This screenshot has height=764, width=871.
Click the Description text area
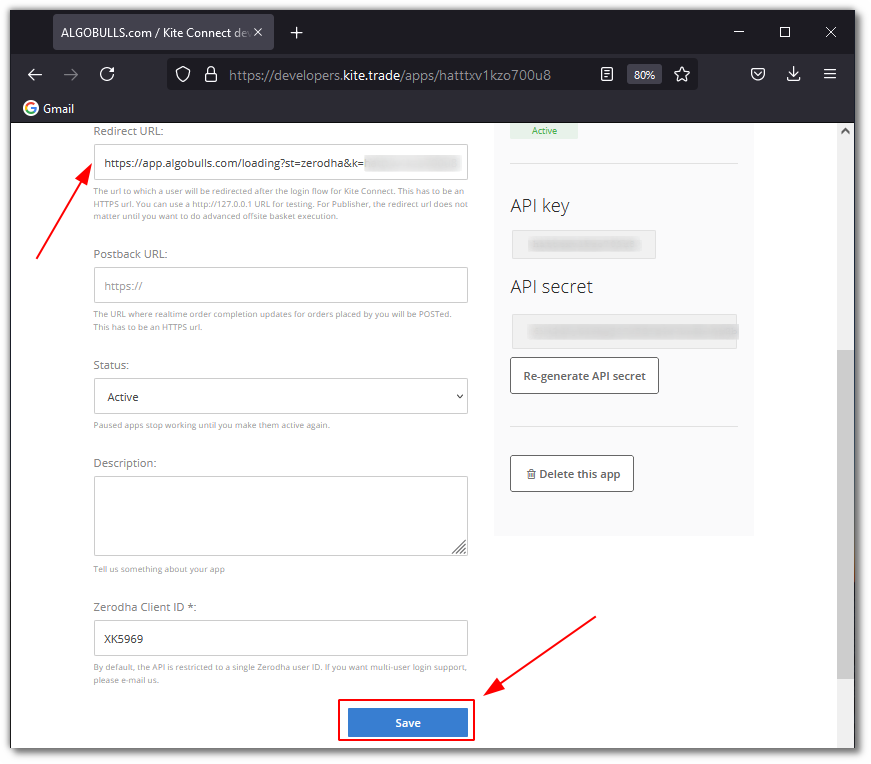click(x=281, y=516)
